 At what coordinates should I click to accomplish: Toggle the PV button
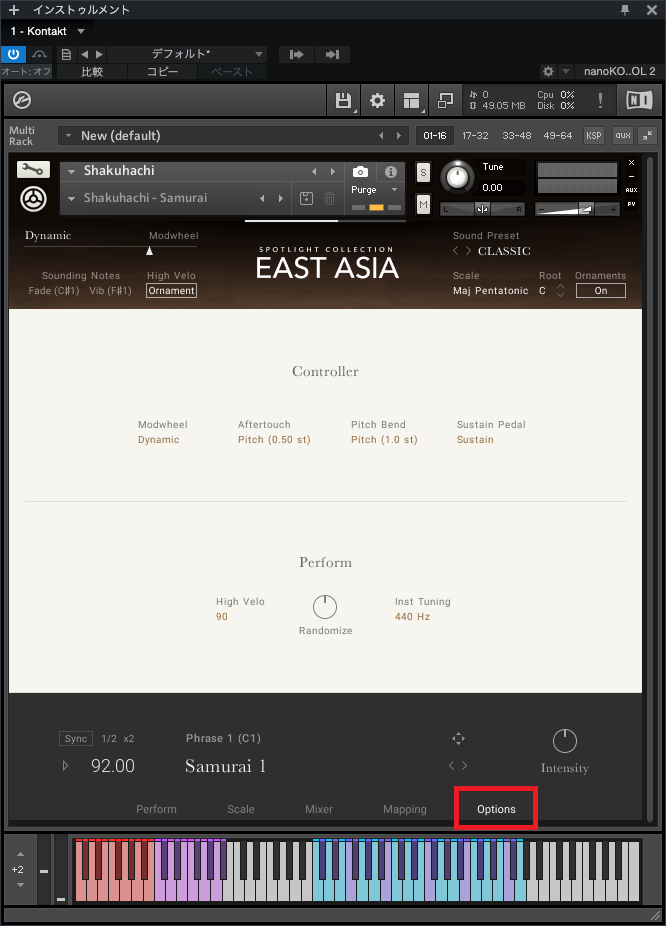click(631, 204)
